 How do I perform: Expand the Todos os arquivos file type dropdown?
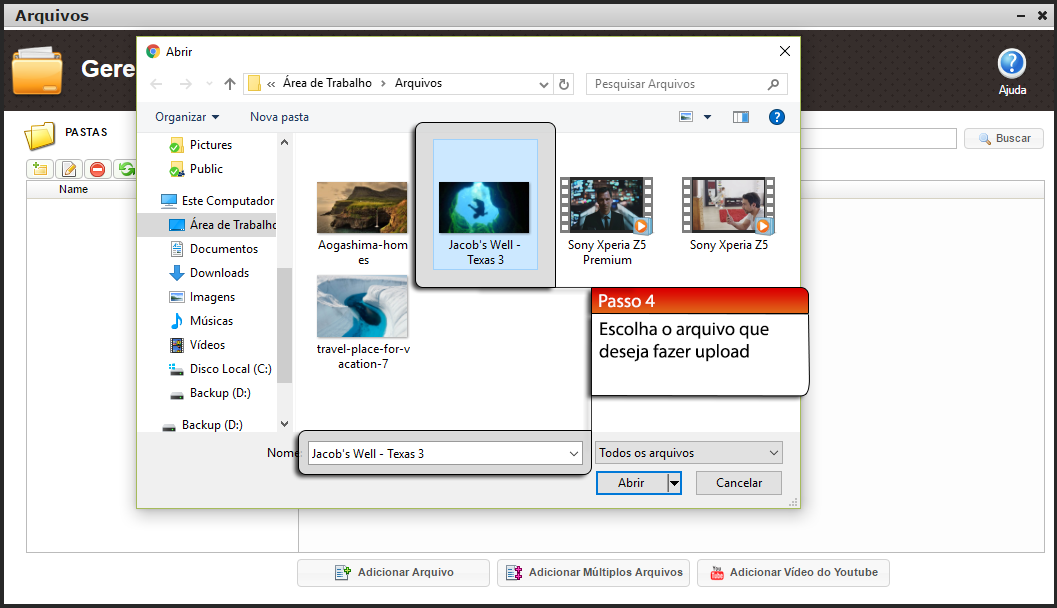pos(688,453)
